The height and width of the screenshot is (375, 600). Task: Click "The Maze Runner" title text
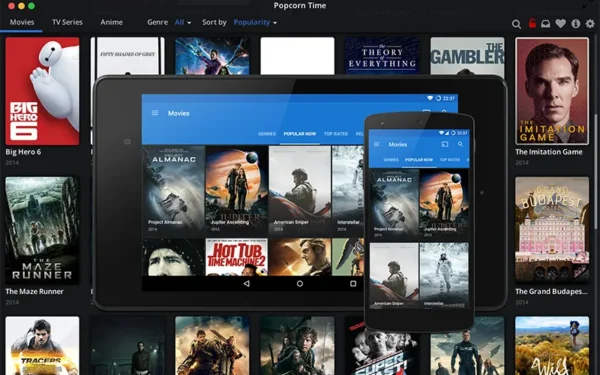click(x=34, y=292)
